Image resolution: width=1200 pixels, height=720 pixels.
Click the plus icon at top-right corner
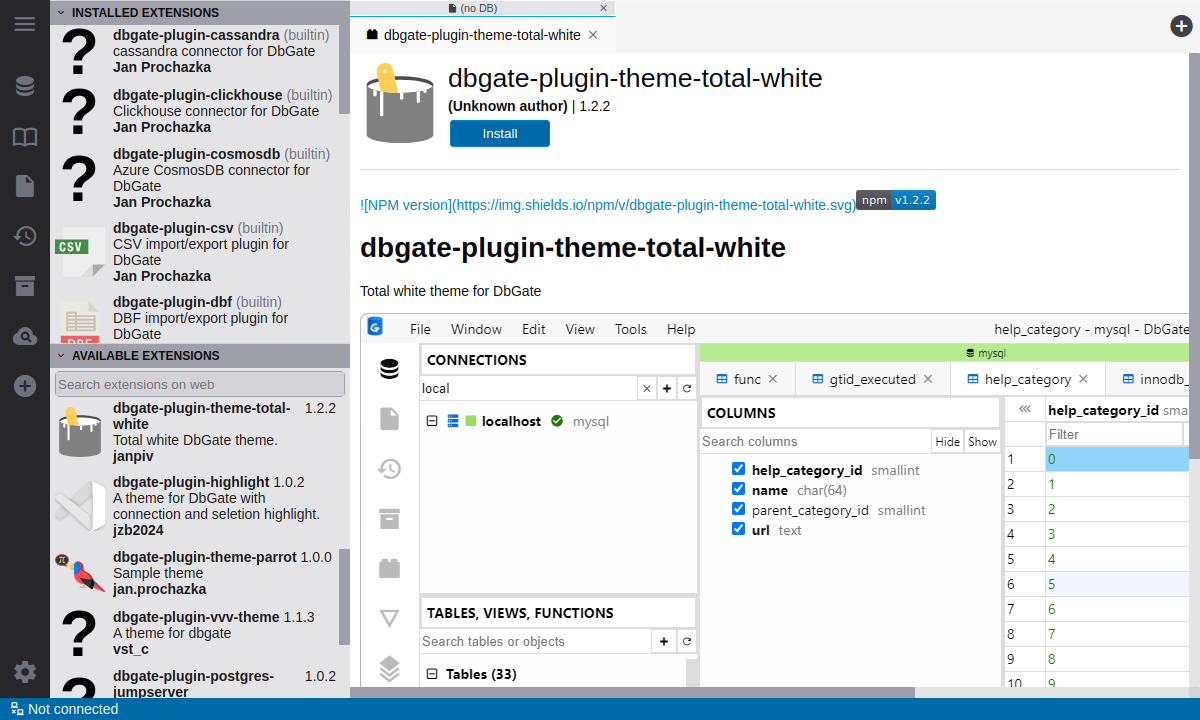click(1181, 26)
